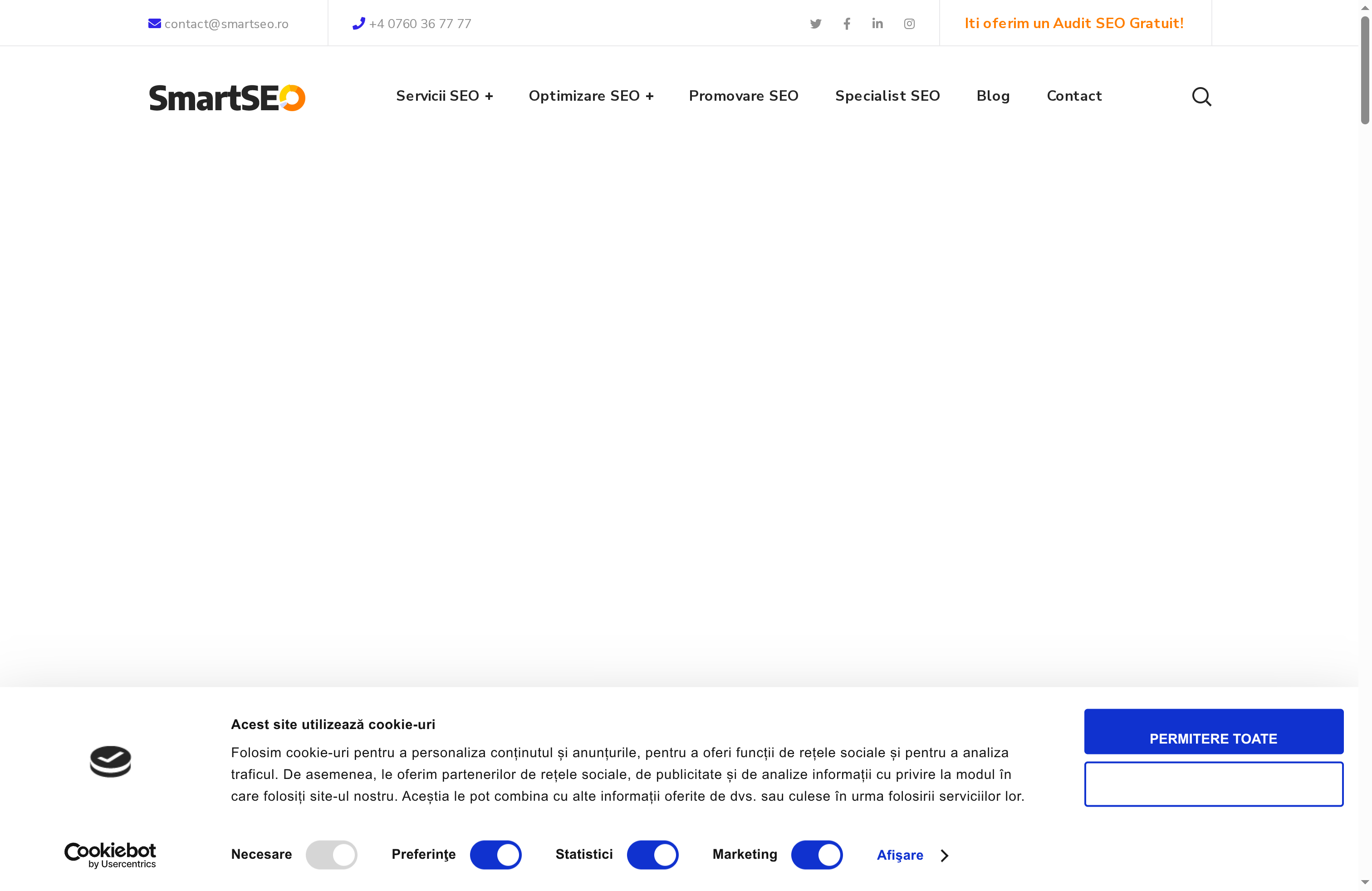Click the LinkedIn icon
This screenshot has height=891, width=1372.
[x=877, y=24]
